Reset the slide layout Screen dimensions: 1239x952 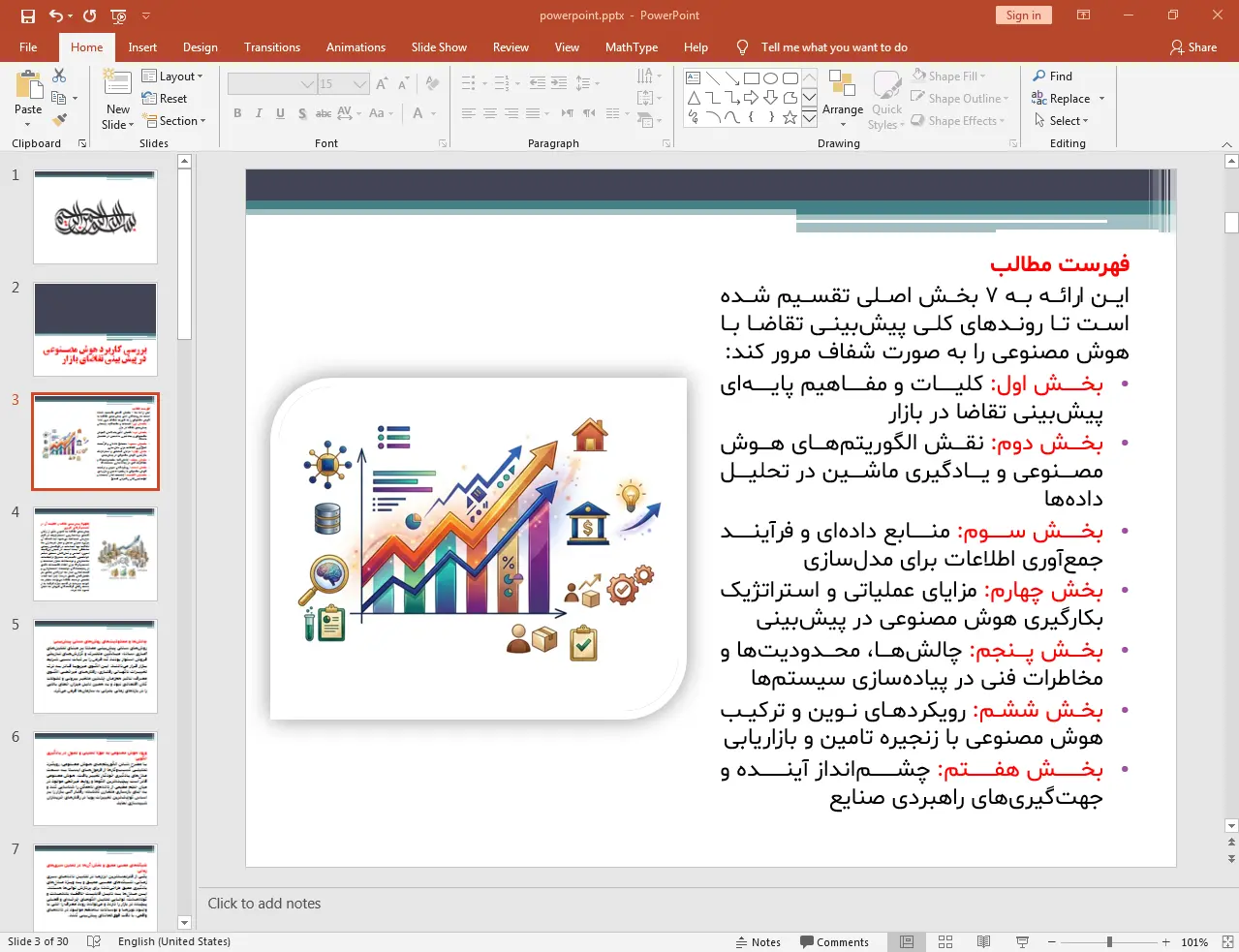[165, 99]
